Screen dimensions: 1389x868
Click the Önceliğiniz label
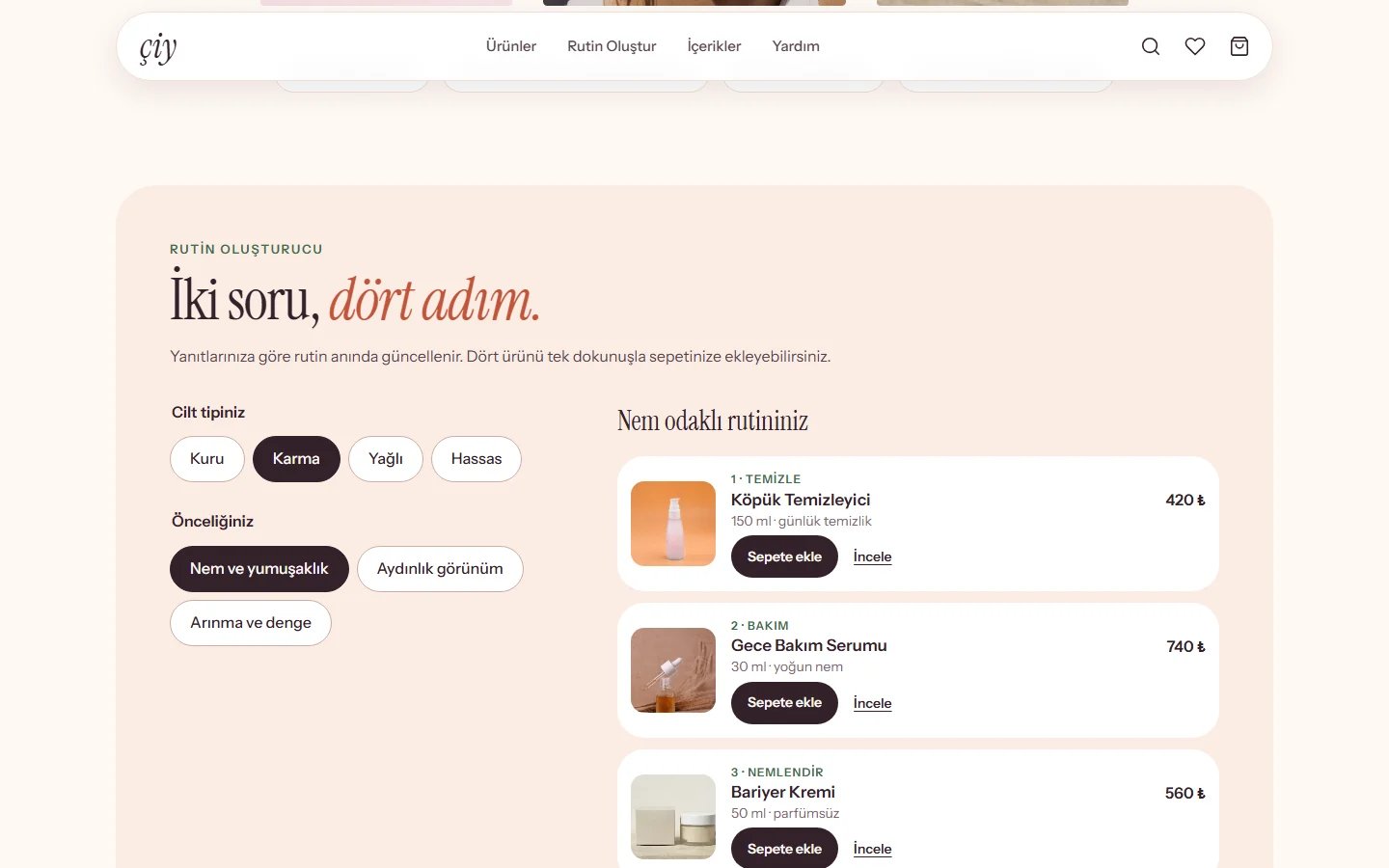212,521
